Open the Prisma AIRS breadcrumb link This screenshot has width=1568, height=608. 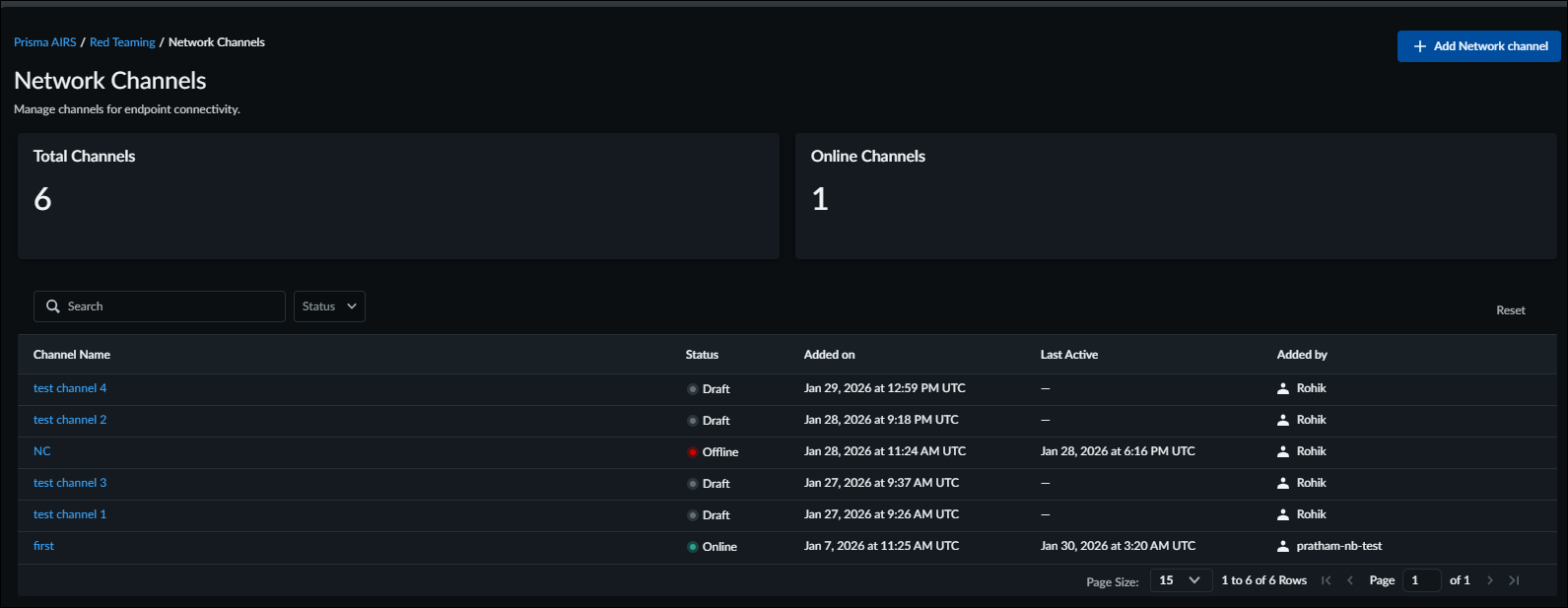(45, 42)
